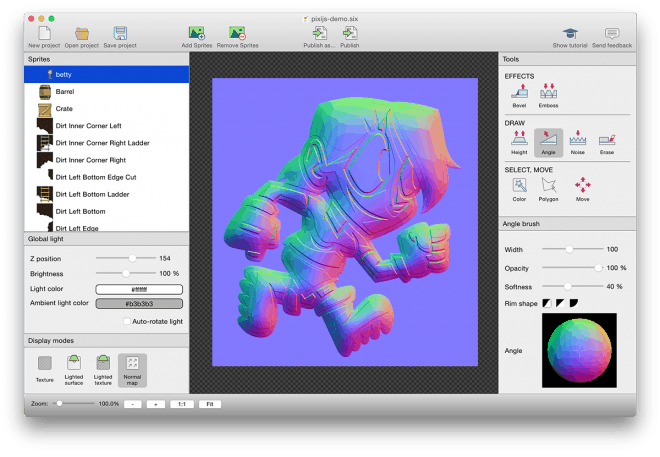Click the zoom out minus button
This screenshot has width=660, height=457.
pyautogui.click(x=133, y=404)
